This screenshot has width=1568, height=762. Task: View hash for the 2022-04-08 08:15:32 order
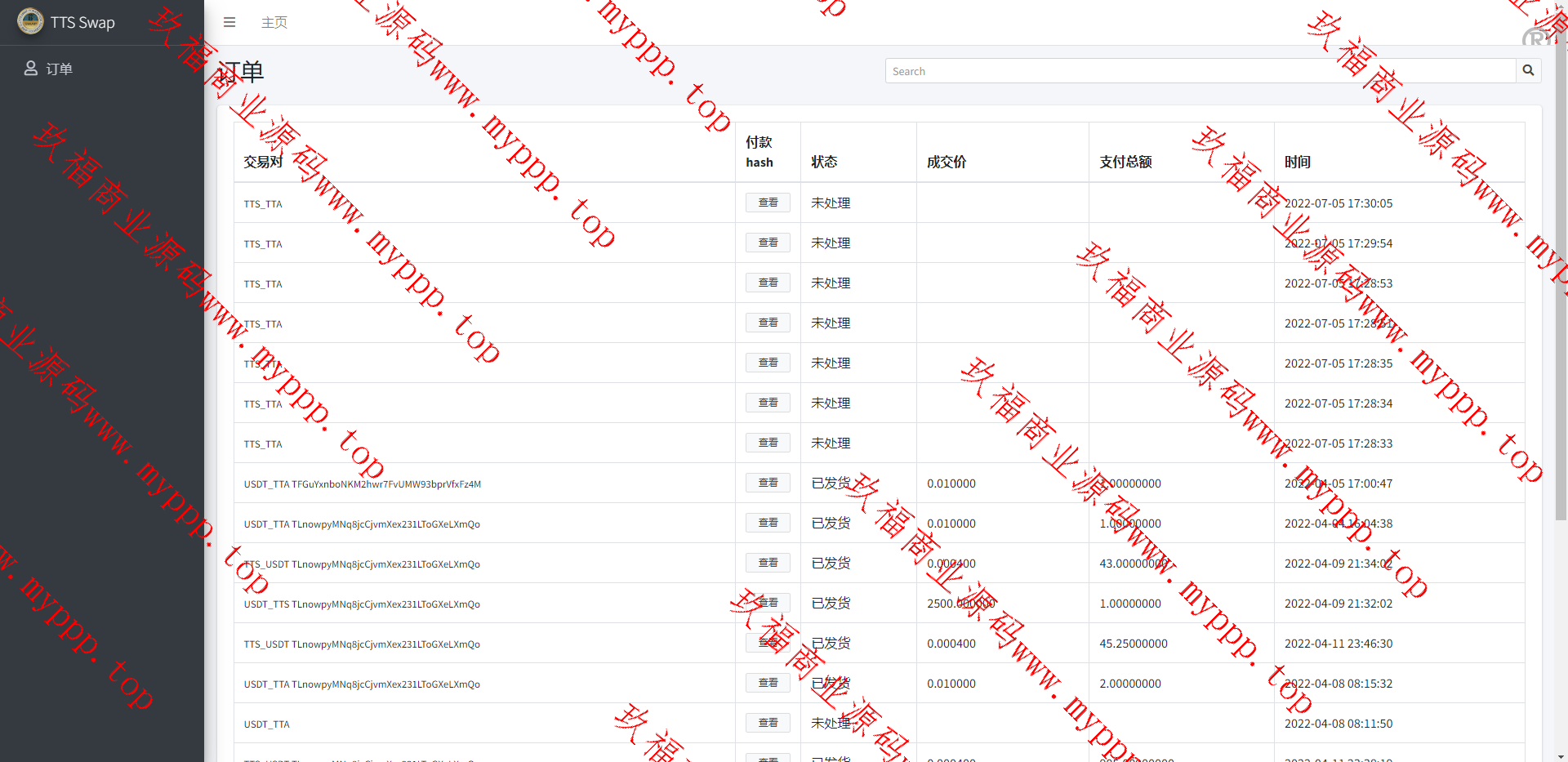[768, 683]
